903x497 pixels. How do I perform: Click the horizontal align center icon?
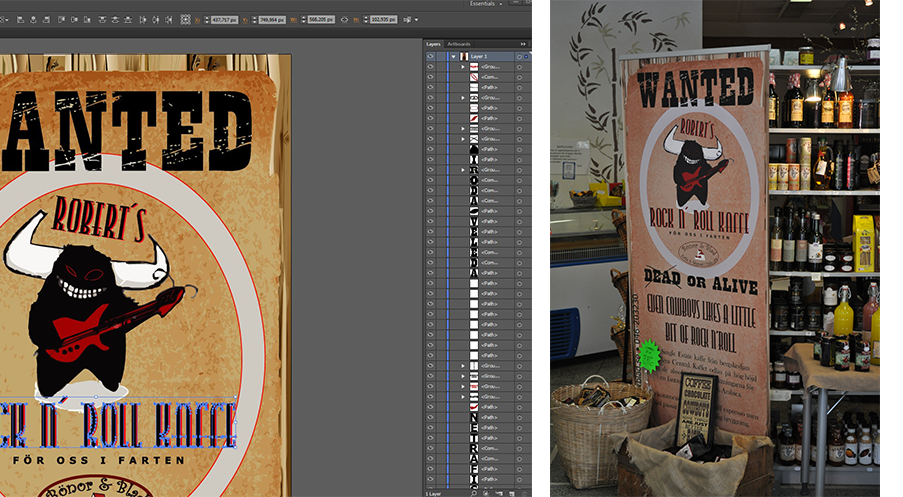(x=33, y=20)
